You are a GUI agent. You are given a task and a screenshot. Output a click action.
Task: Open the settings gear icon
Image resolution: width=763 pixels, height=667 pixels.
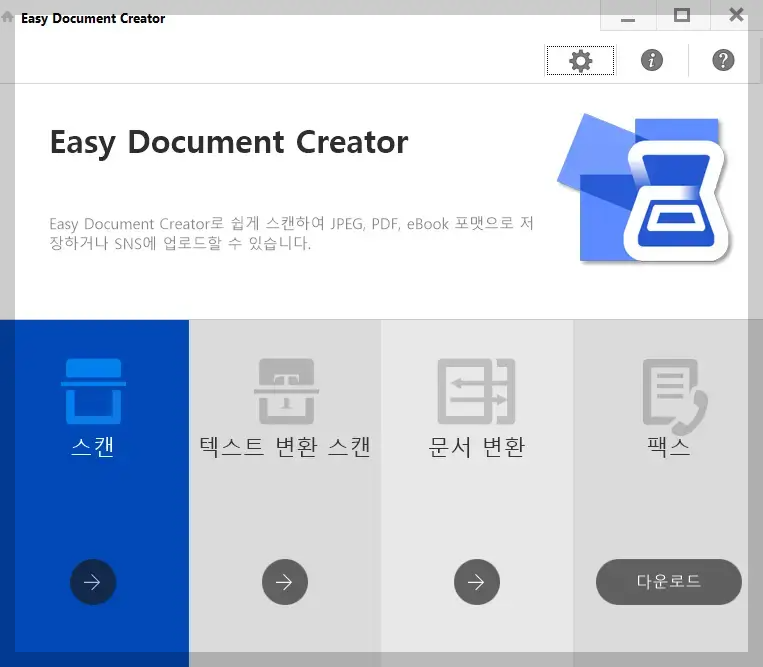581,61
